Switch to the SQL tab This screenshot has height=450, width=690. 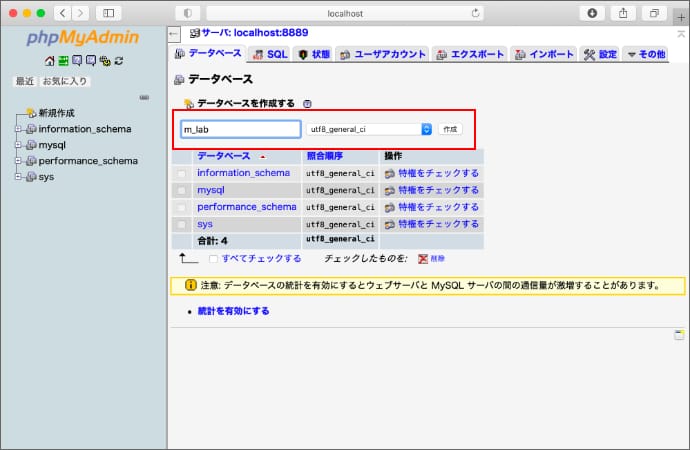click(x=270, y=54)
